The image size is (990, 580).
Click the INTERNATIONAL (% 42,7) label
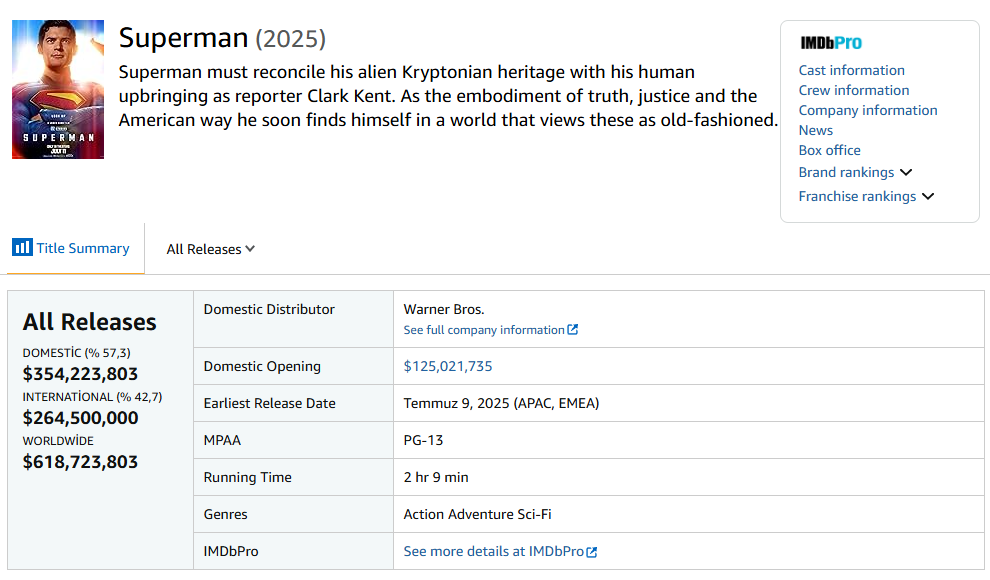[x=92, y=397]
